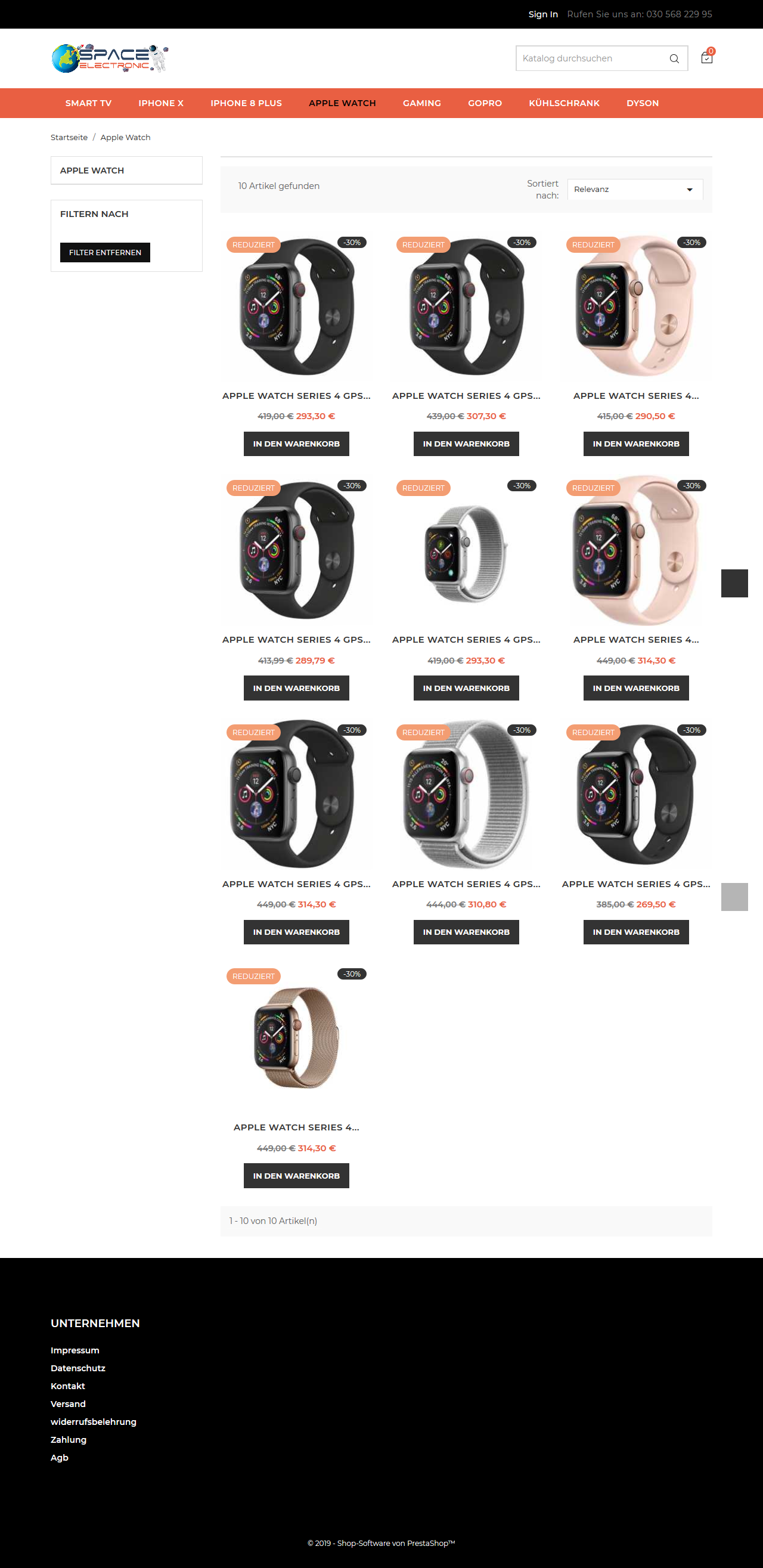Viewport: 763px width, 1568px height.
Task: Click the Filter entfernen button
Action: pos(105,252)
